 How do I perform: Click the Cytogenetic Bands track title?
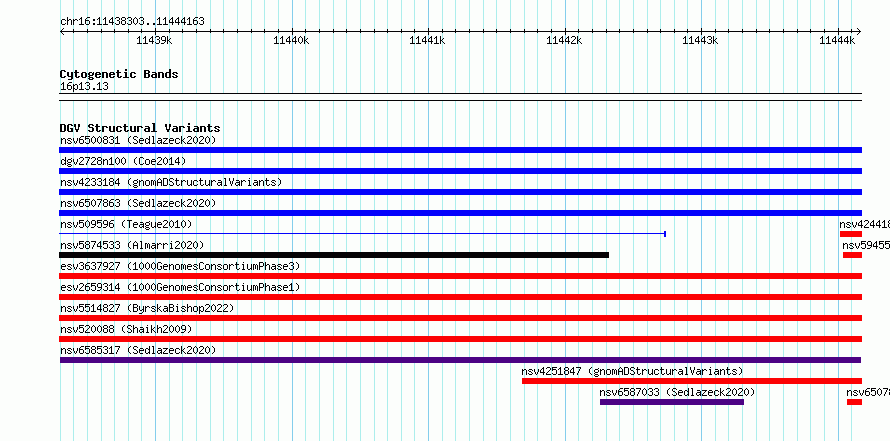119,74
